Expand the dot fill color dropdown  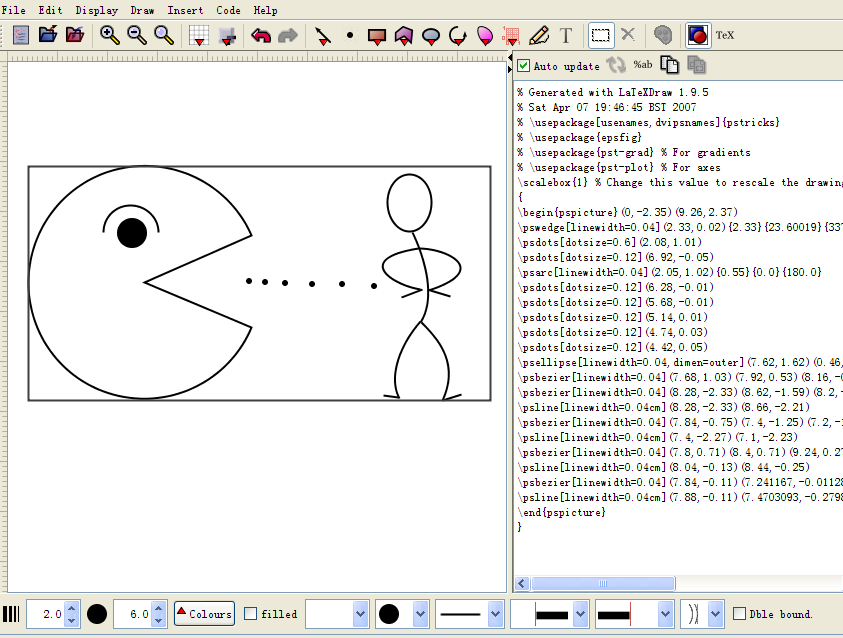point(420,614)
